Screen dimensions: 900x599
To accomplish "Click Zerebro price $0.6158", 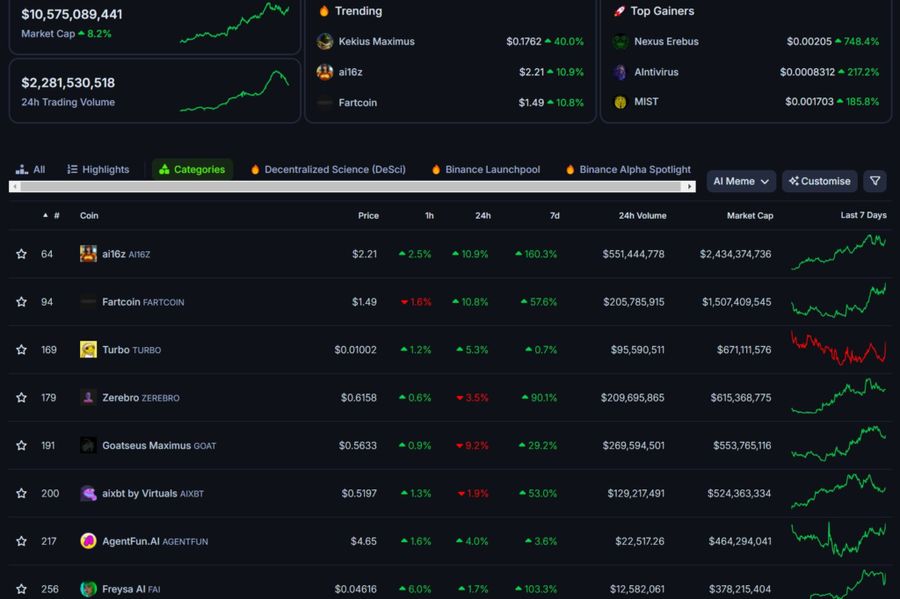I will click(x=359, y=398).
